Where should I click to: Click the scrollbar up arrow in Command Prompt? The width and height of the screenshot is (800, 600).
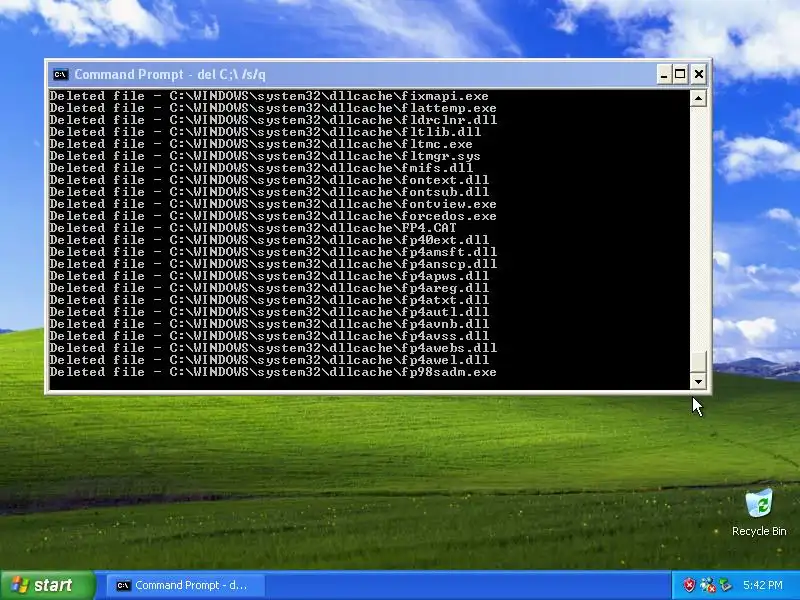pyautogui.click(x=698, y=98)
